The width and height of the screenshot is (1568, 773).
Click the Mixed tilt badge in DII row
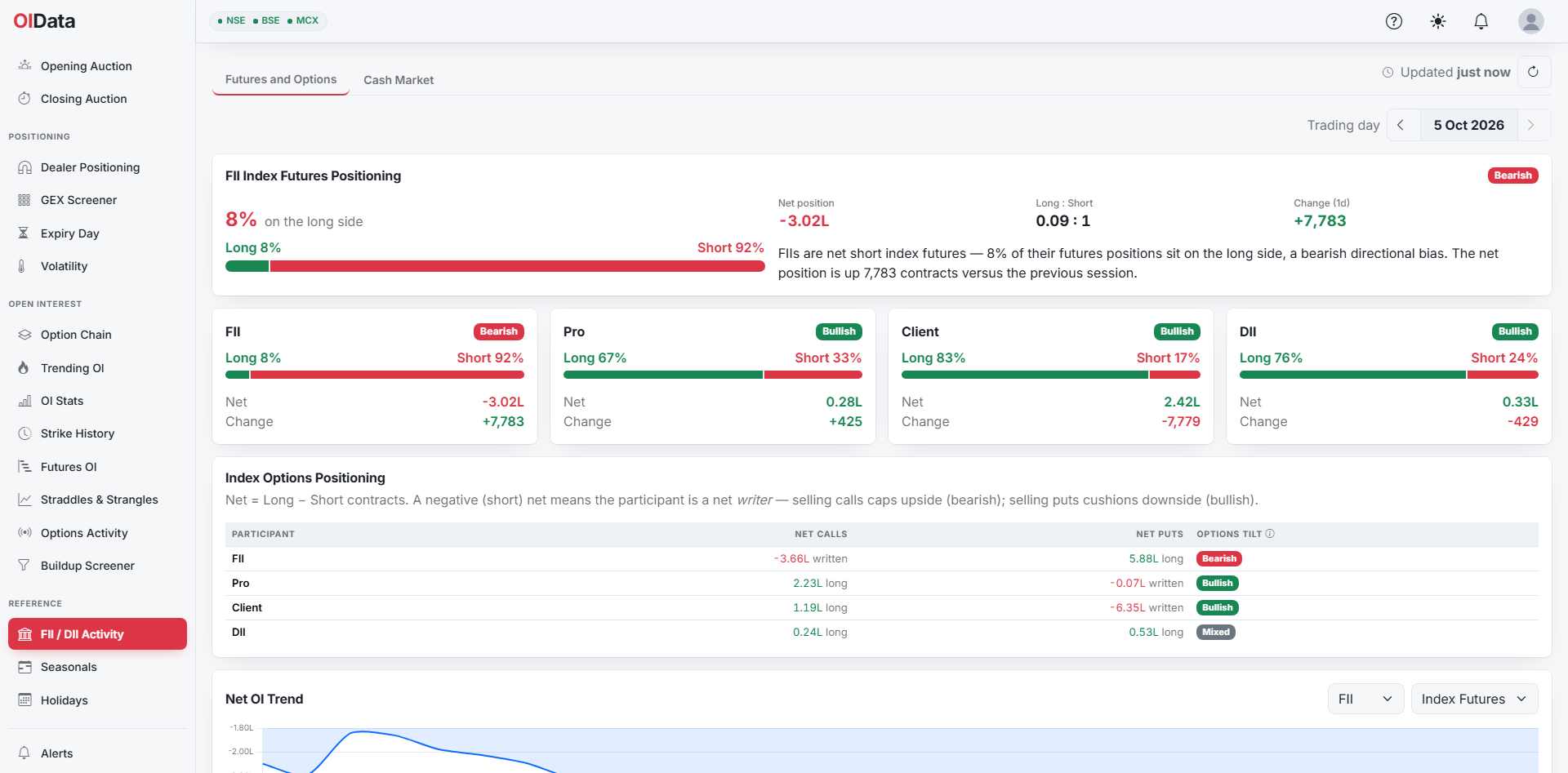click(x=1215, y=632)
